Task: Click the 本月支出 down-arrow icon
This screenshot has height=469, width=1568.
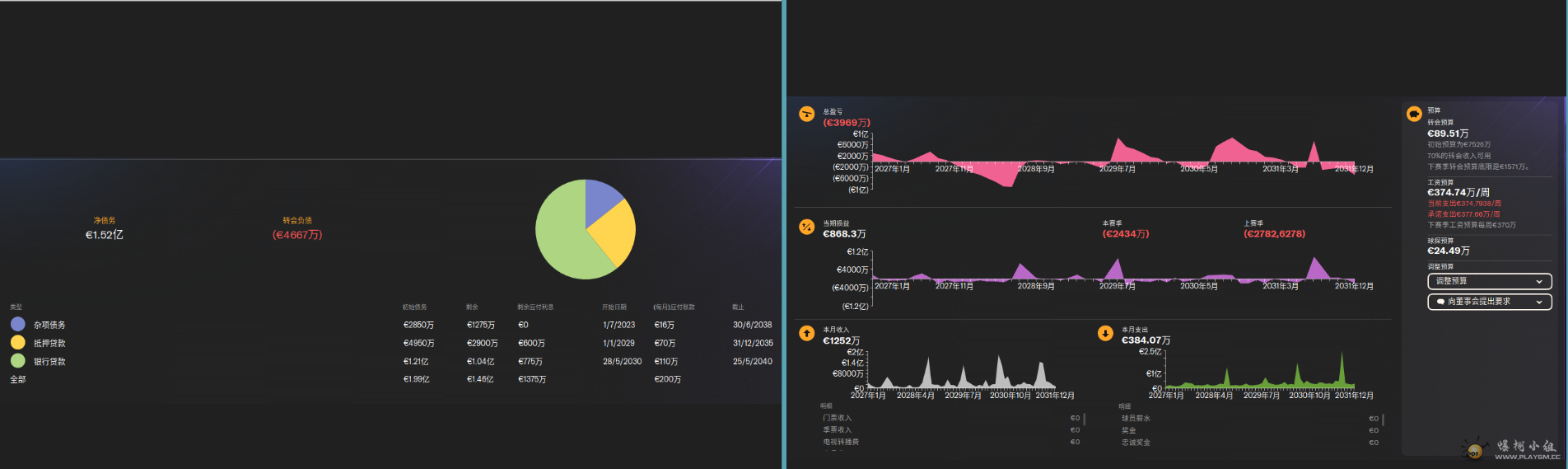Action: click(1105, 333)
